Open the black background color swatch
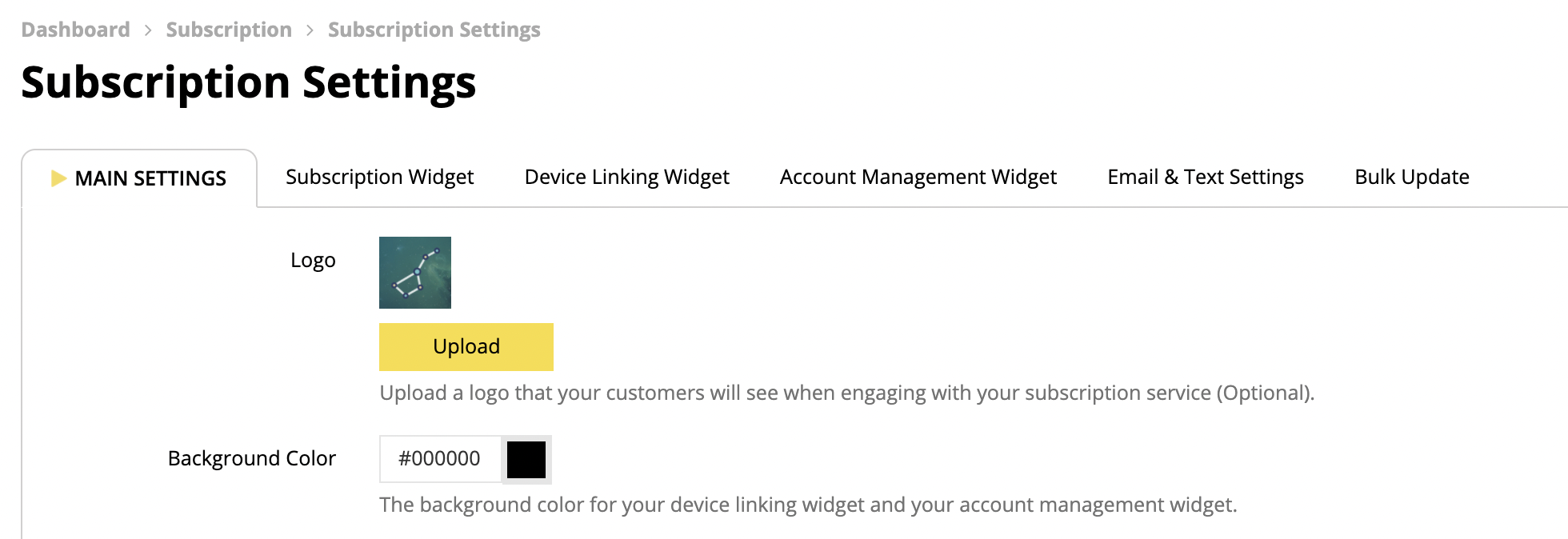 click(526, 460)
